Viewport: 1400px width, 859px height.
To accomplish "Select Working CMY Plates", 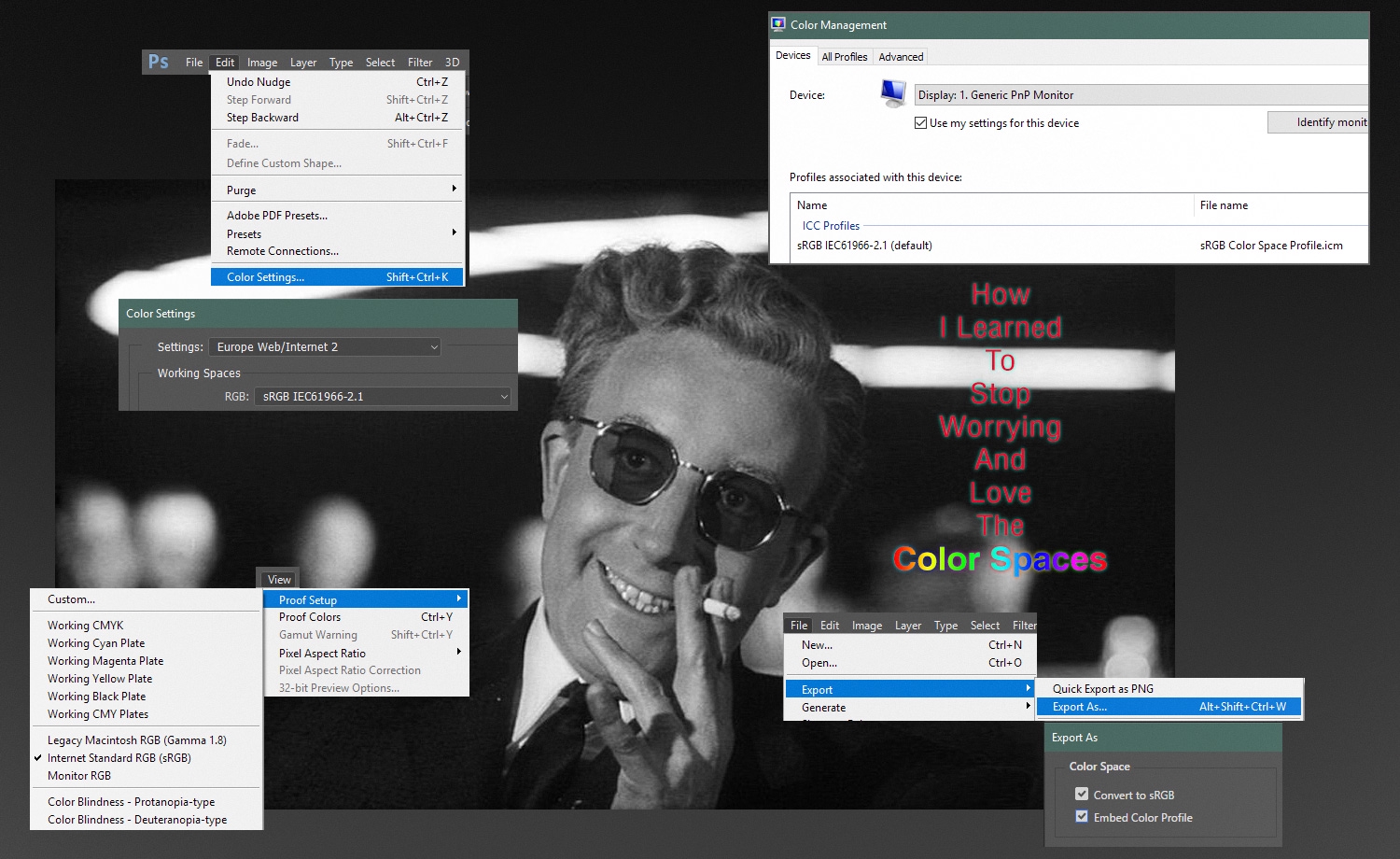I will point(147,714).
